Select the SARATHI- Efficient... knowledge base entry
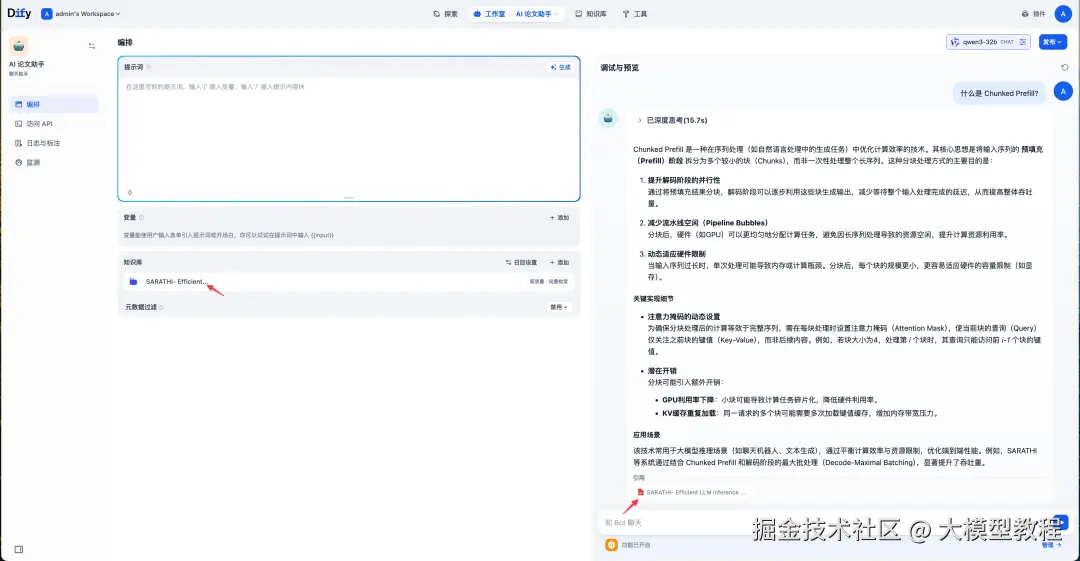 349,282
